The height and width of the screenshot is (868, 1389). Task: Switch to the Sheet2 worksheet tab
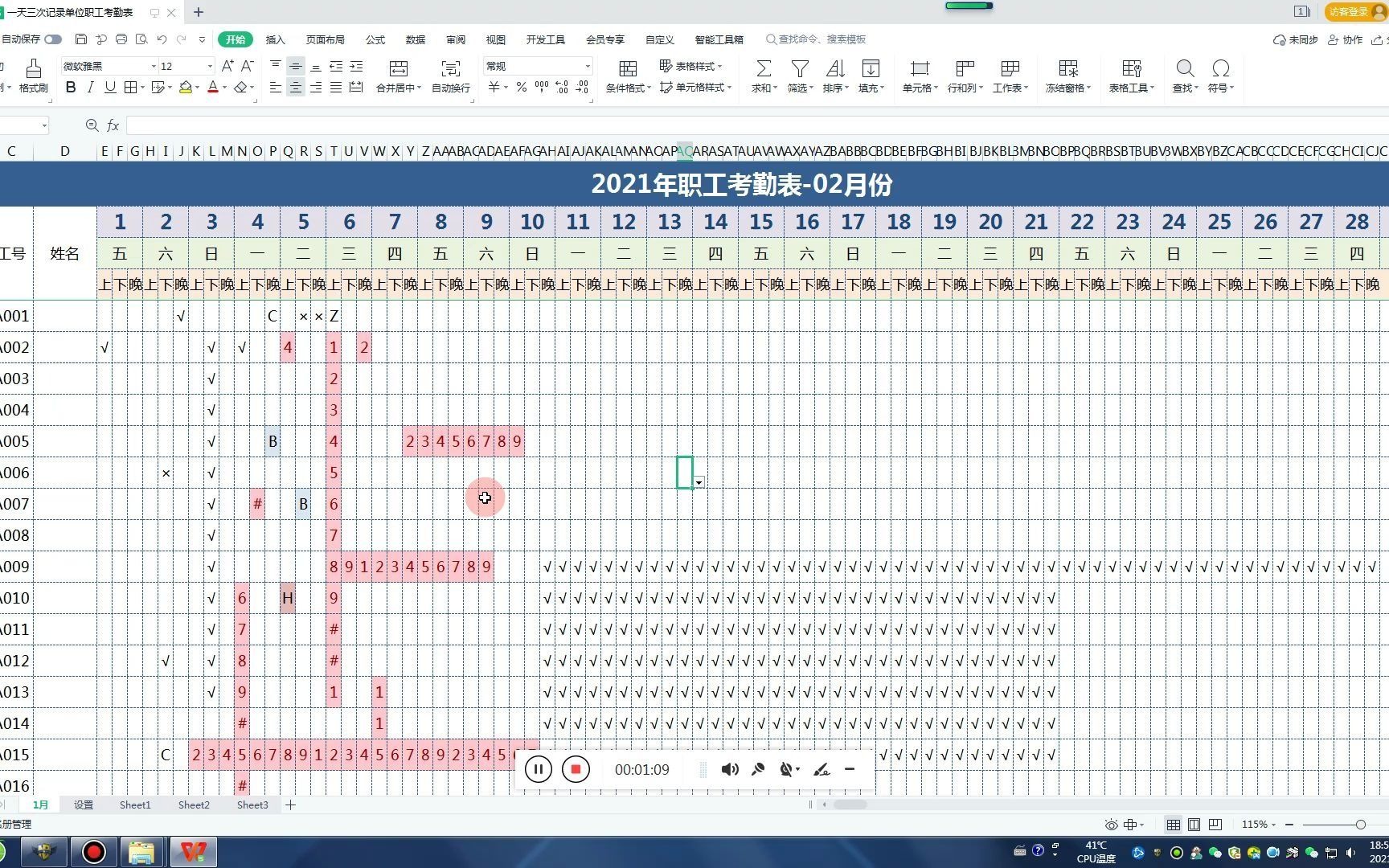193,805
